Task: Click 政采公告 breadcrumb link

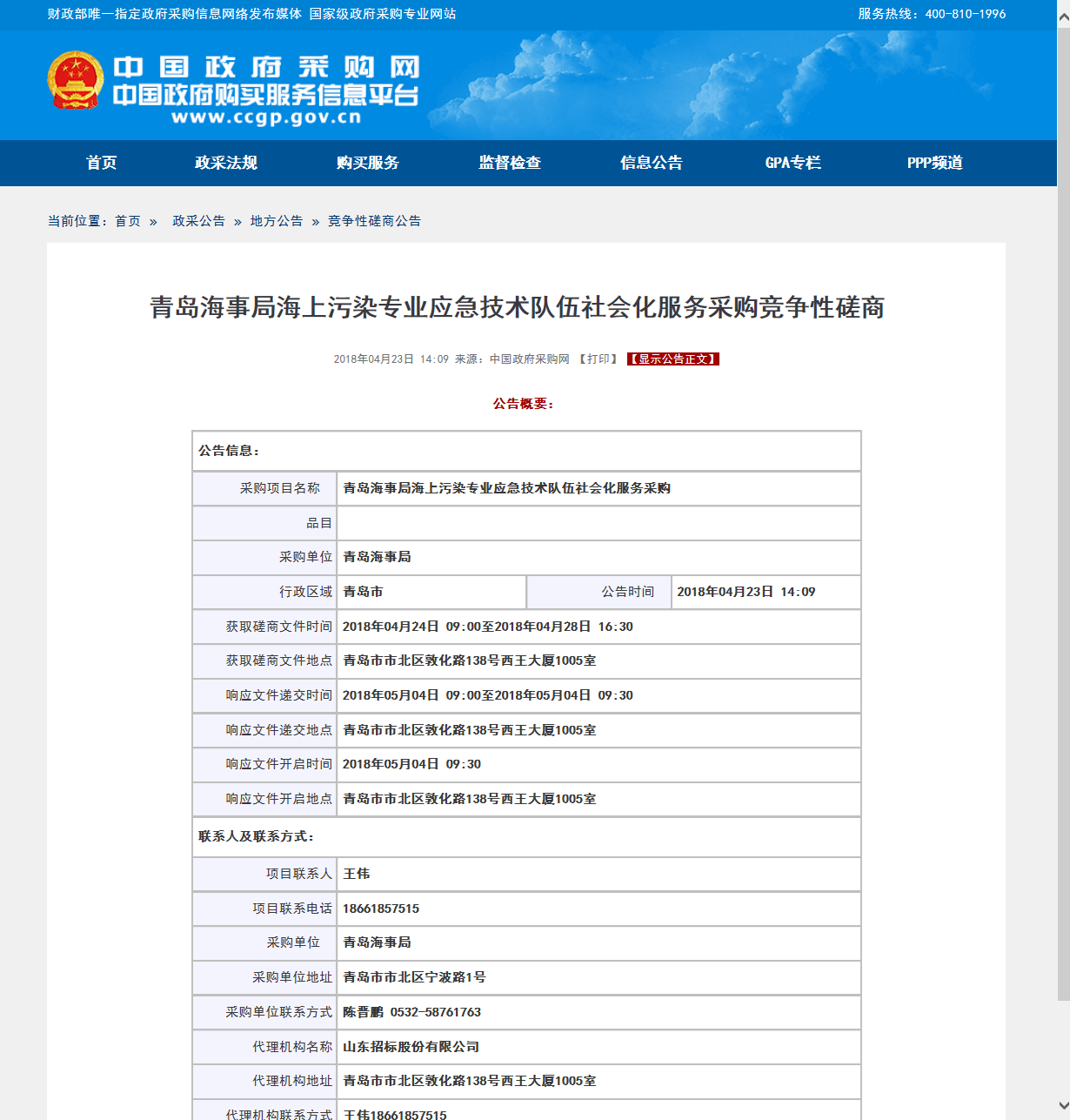Action: pyautogui.click(x=198, y=221)
